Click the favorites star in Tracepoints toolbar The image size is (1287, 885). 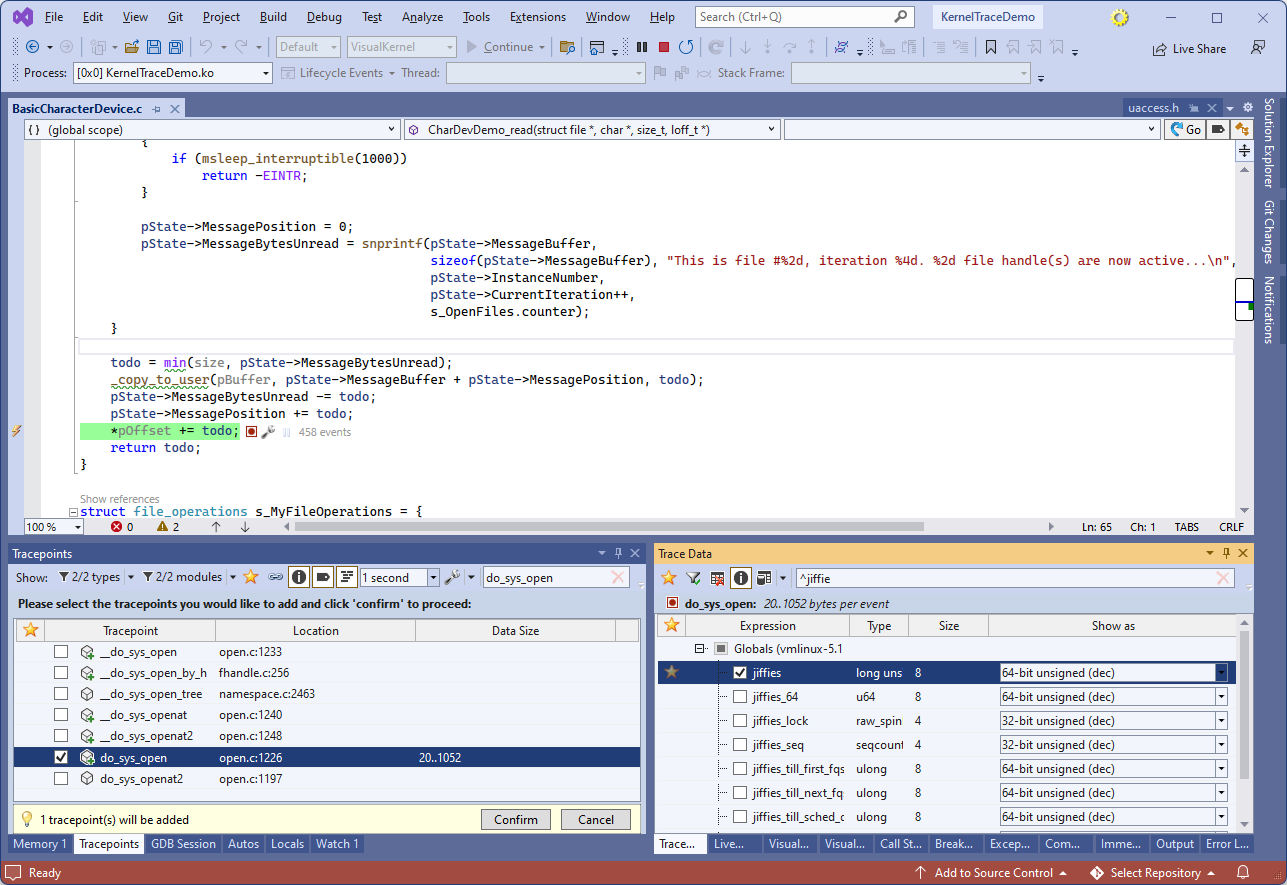pyautogui.click(x=251, y=577)
